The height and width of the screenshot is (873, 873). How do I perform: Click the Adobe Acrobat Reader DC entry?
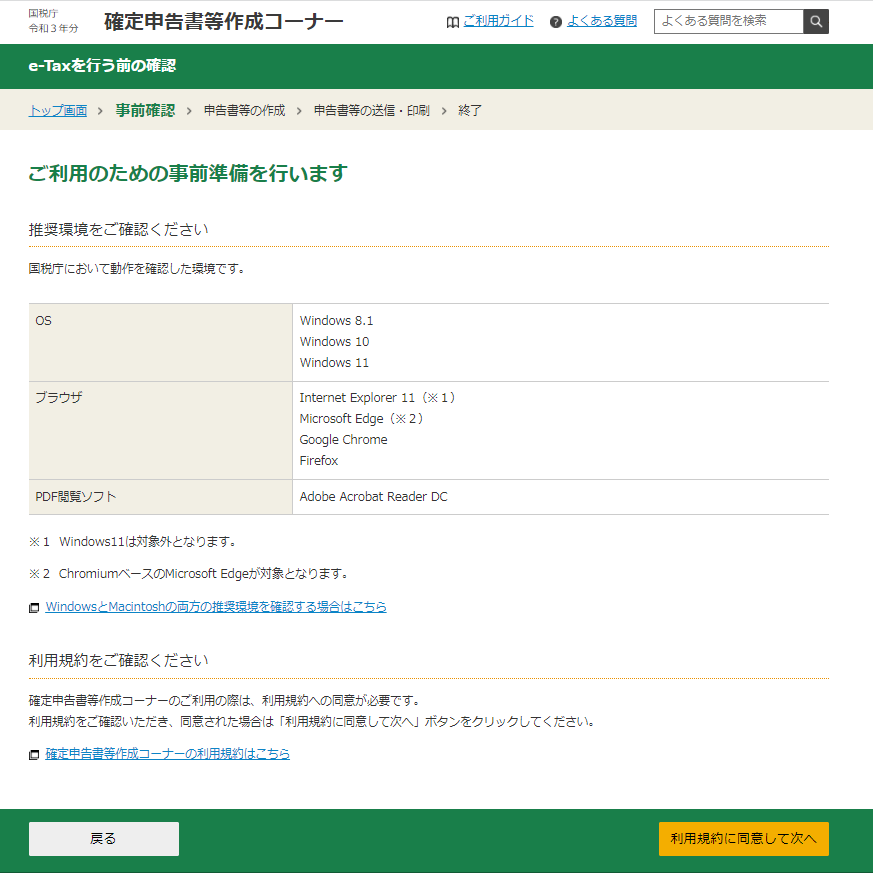pyautogui.click(x=374, y=497)
